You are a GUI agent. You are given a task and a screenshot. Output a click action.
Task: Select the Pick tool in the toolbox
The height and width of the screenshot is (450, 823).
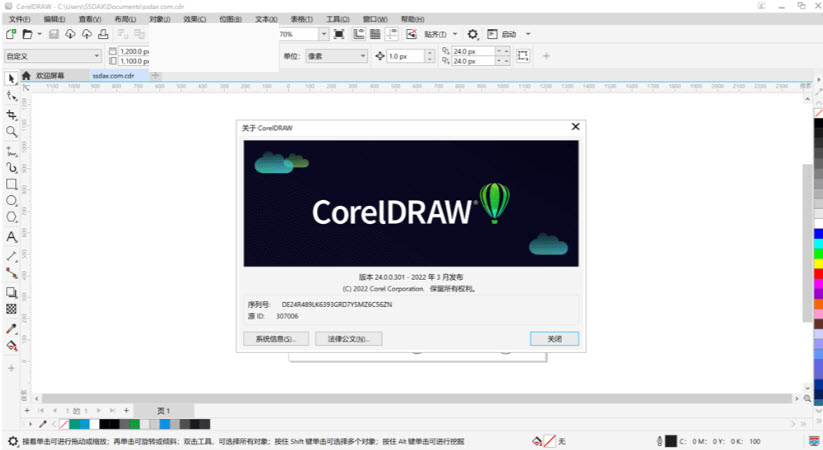pos(11,79)
